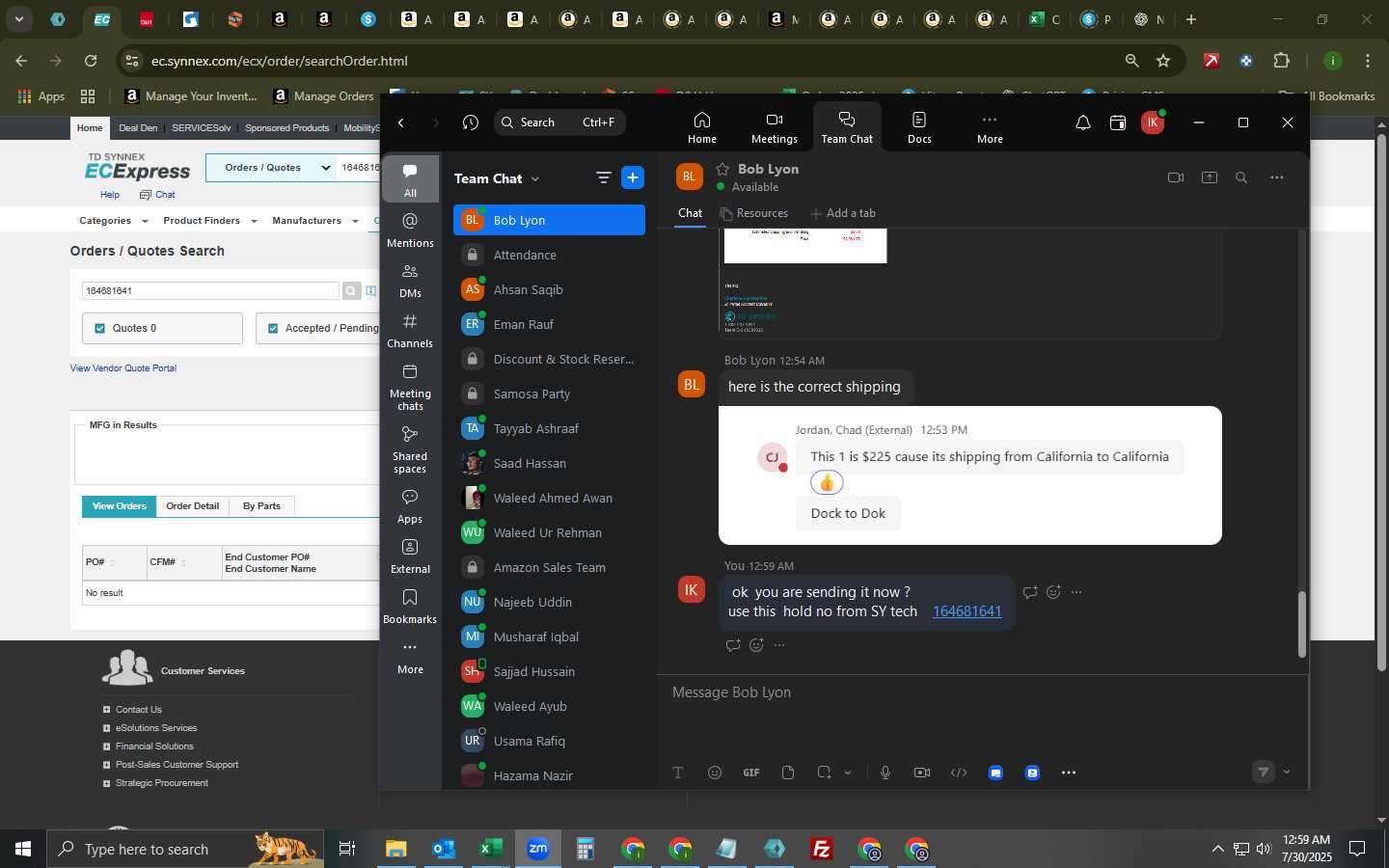Click the ECExpress page scrollbar

point(1381,402)
